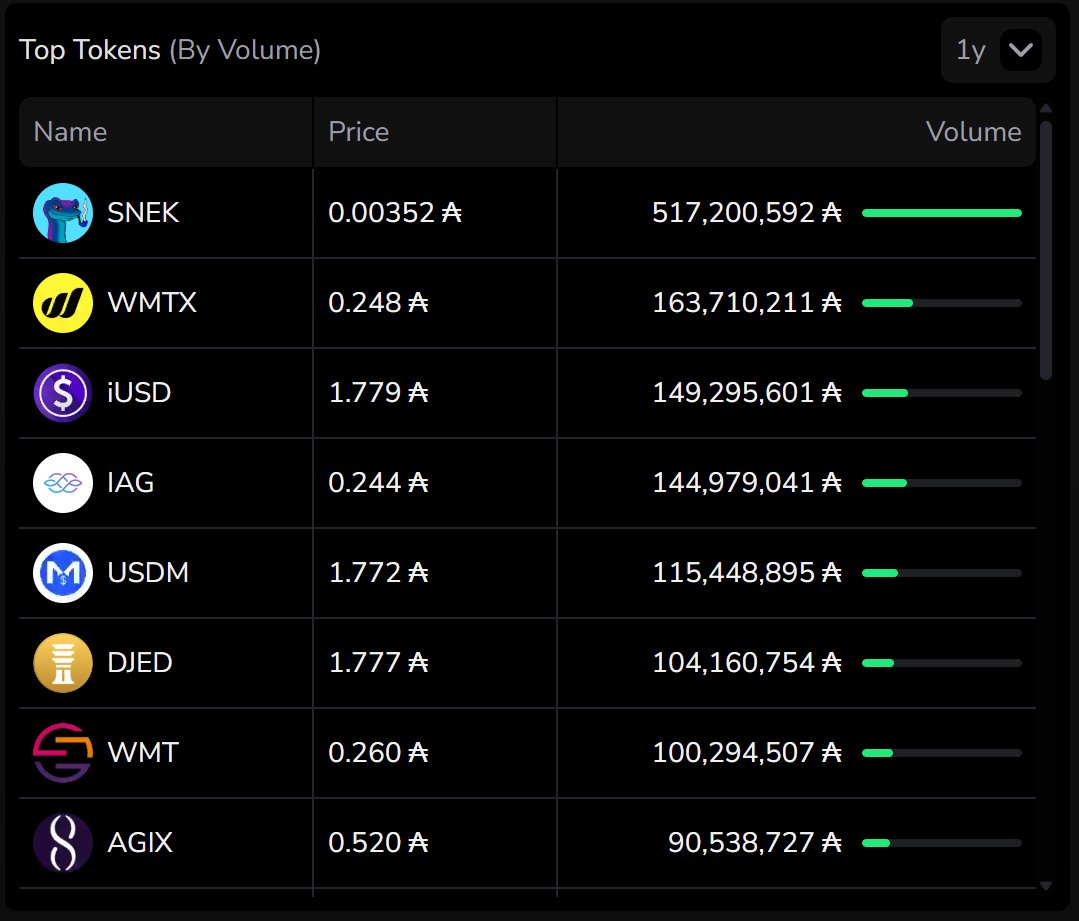Click the iUSD volume progress bar
1079x921 pixels.
(941, 393)
